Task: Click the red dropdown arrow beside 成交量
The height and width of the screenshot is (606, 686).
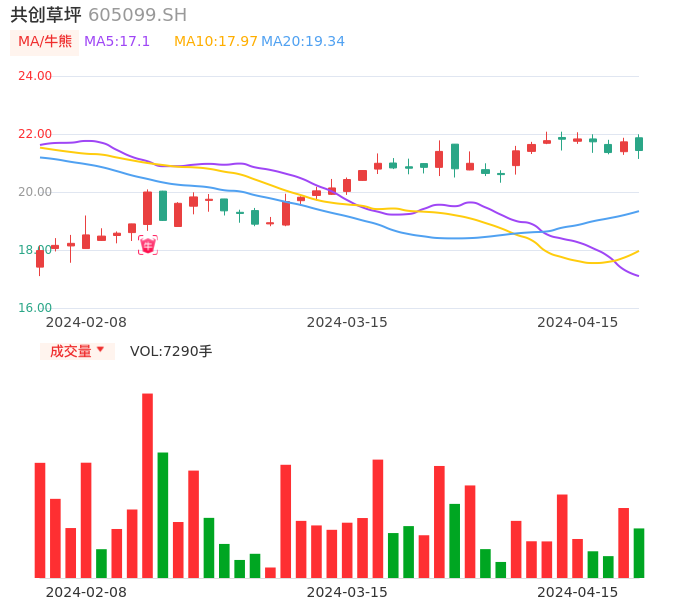Action: [x=100, y=350]
